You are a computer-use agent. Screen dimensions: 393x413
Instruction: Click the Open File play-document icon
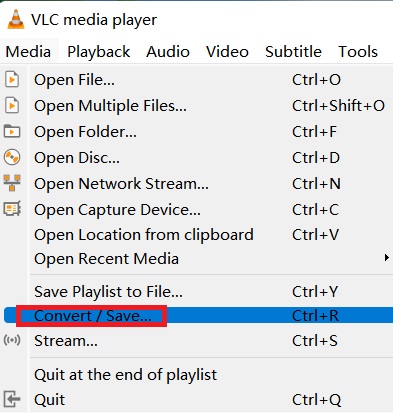pos(12,80)
